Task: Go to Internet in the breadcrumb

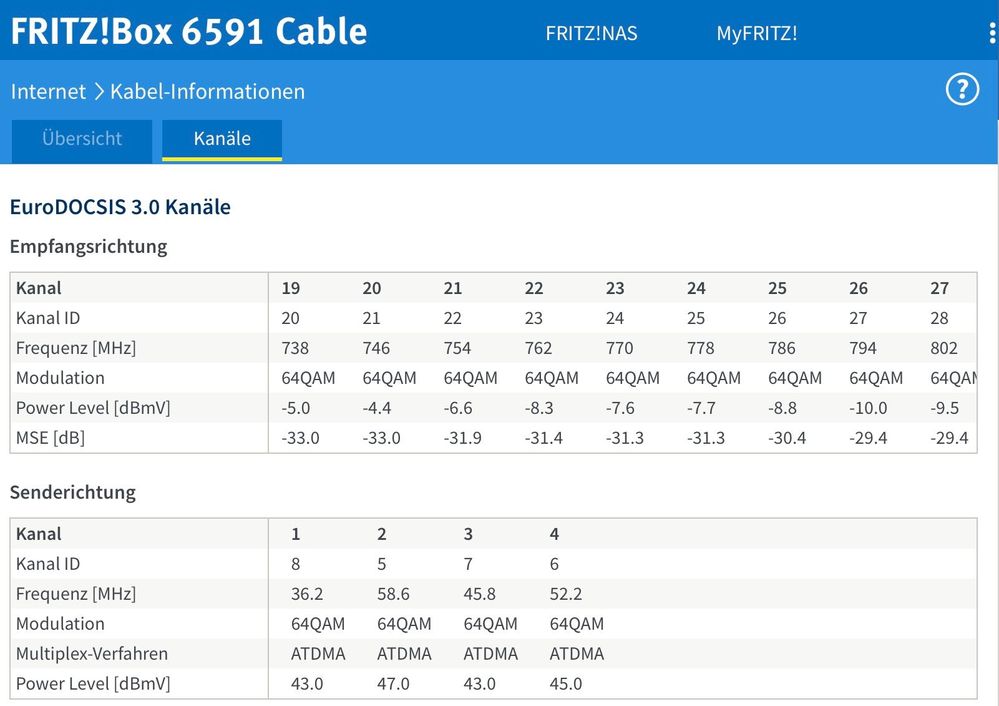Action: 48,91
